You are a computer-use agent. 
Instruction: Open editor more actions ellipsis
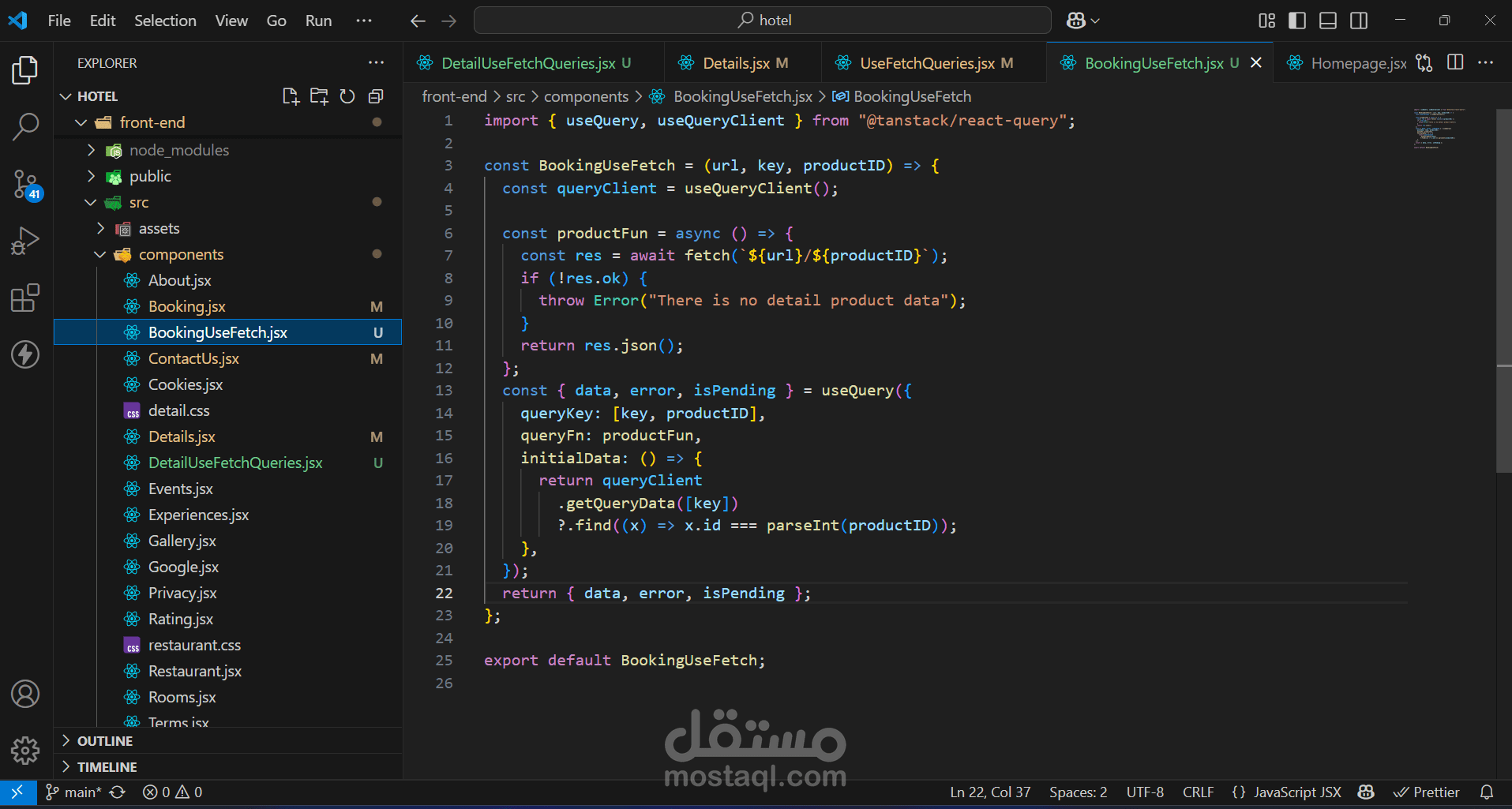(1485, 62)
